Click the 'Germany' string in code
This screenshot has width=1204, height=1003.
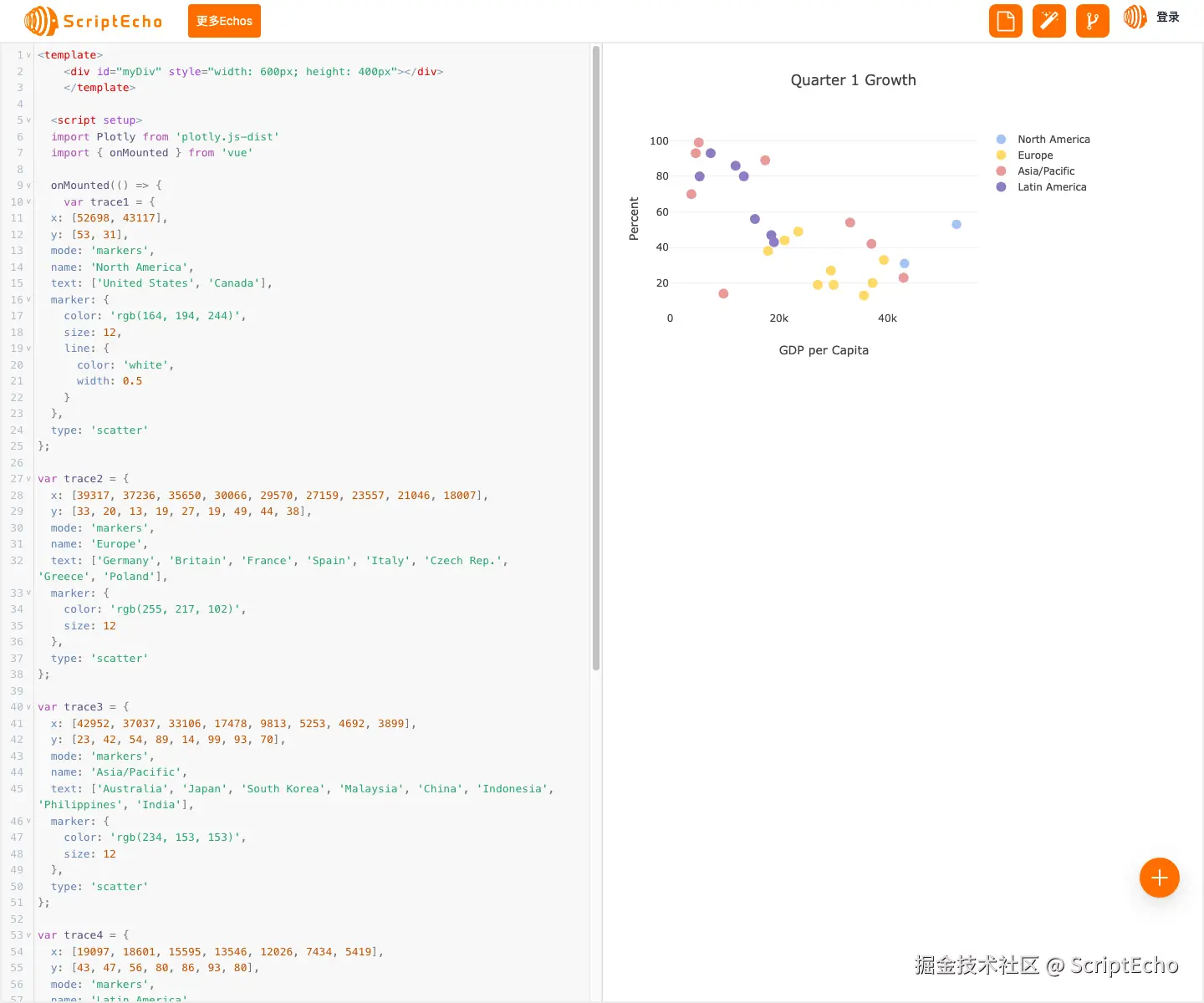126,561
